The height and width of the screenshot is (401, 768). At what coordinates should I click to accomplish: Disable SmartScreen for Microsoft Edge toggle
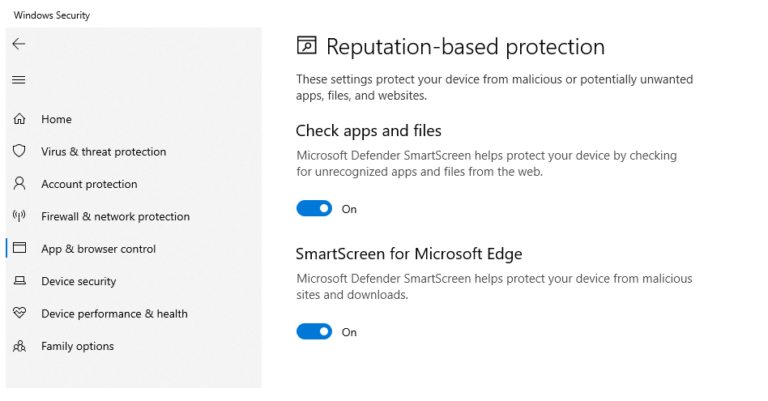tap(314, 331)
